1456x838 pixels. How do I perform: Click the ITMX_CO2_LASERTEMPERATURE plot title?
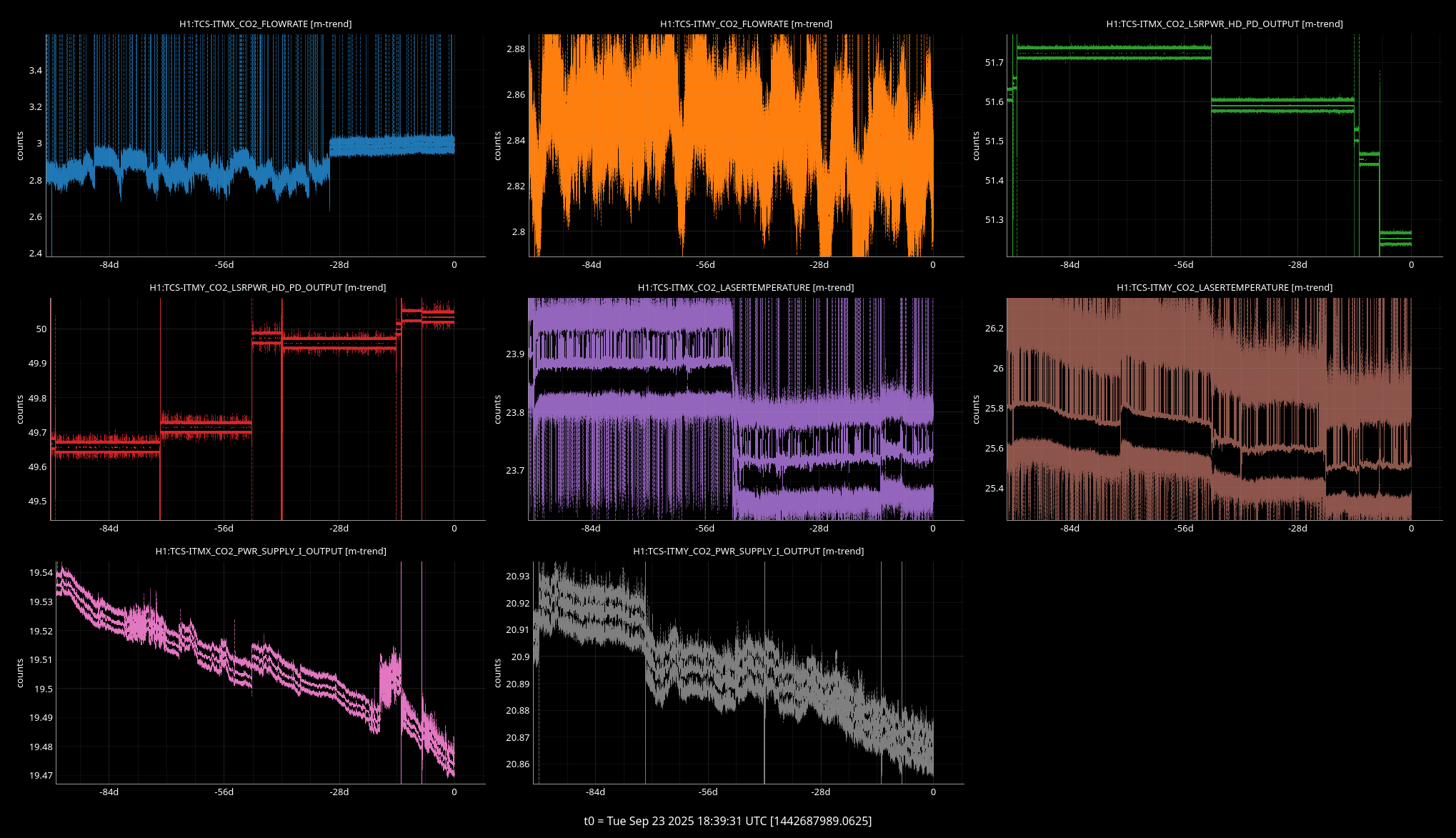tap(745, 287)
